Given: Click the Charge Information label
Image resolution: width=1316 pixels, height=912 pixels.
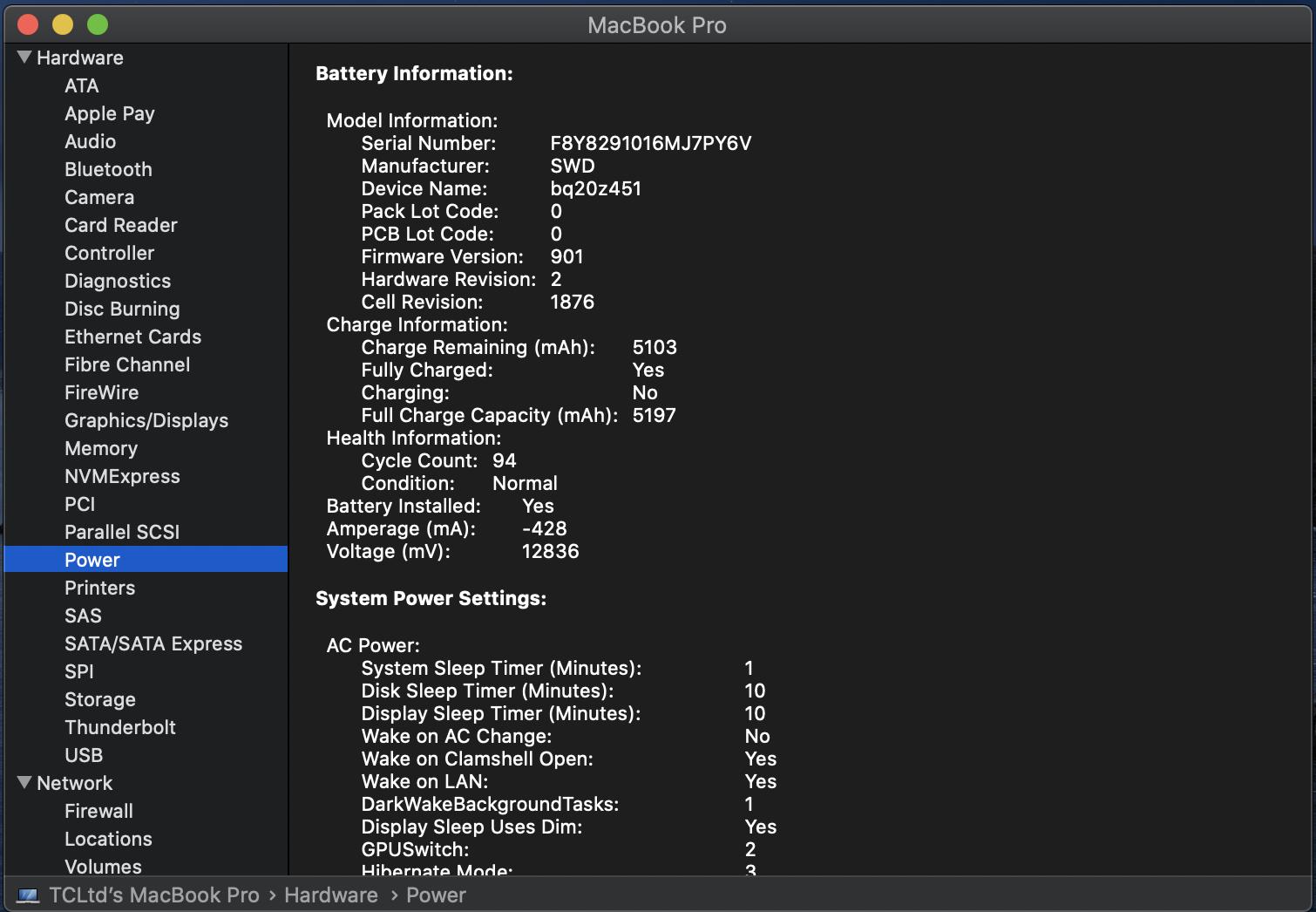Looking at the screenshot, I should [417, 324].
